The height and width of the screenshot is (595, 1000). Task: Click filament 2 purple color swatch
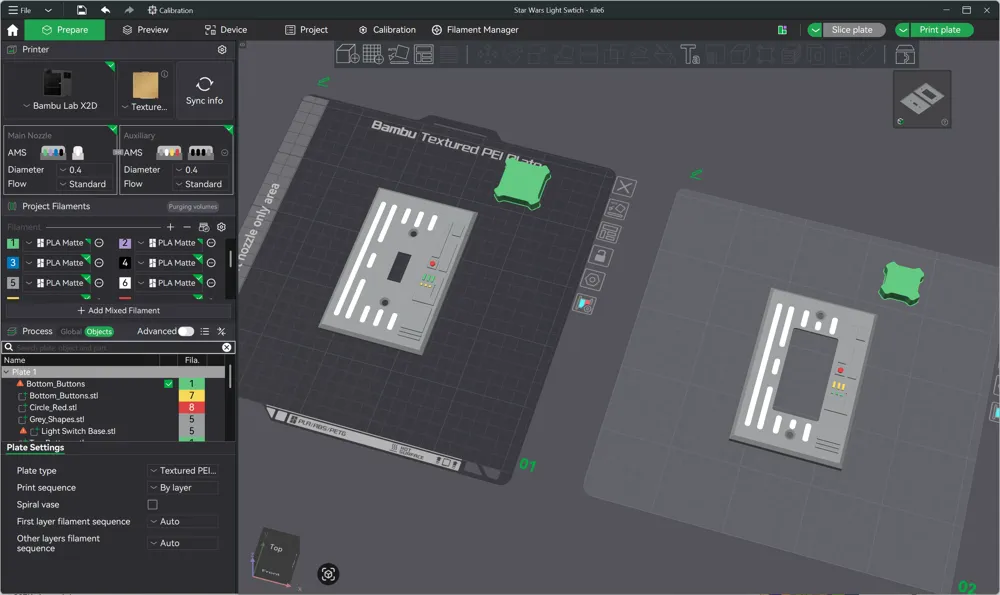pyautogui.click(x=125, y=243)
